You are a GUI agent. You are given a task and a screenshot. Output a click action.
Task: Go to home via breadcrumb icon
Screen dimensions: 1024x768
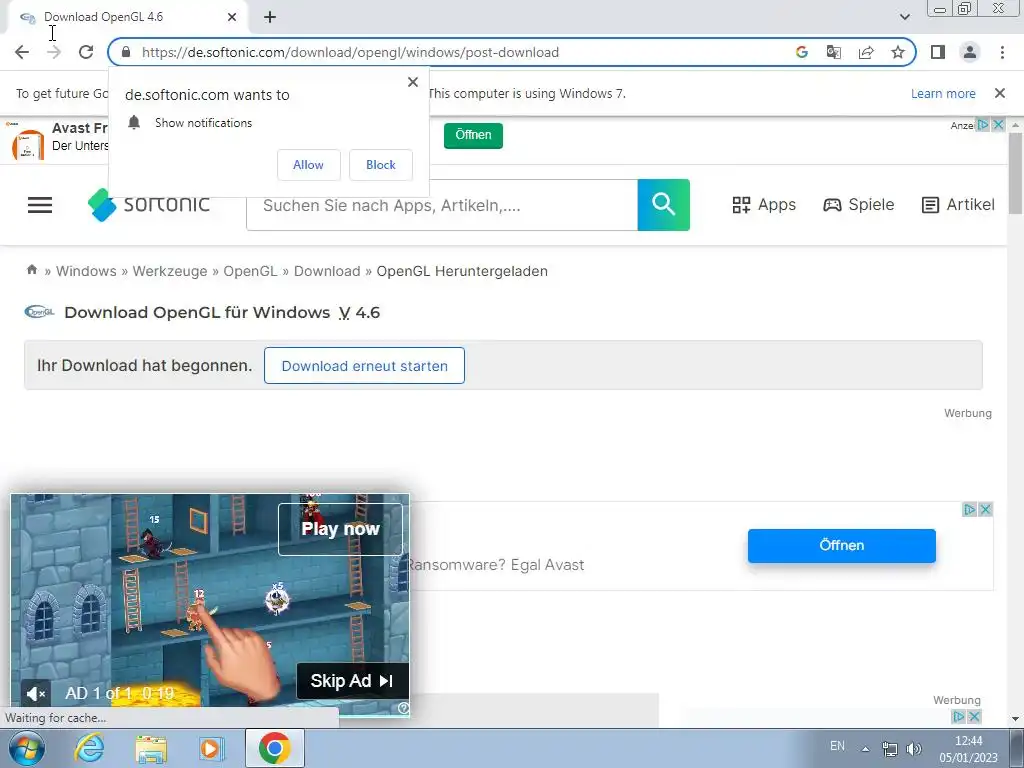click(31, 270)
